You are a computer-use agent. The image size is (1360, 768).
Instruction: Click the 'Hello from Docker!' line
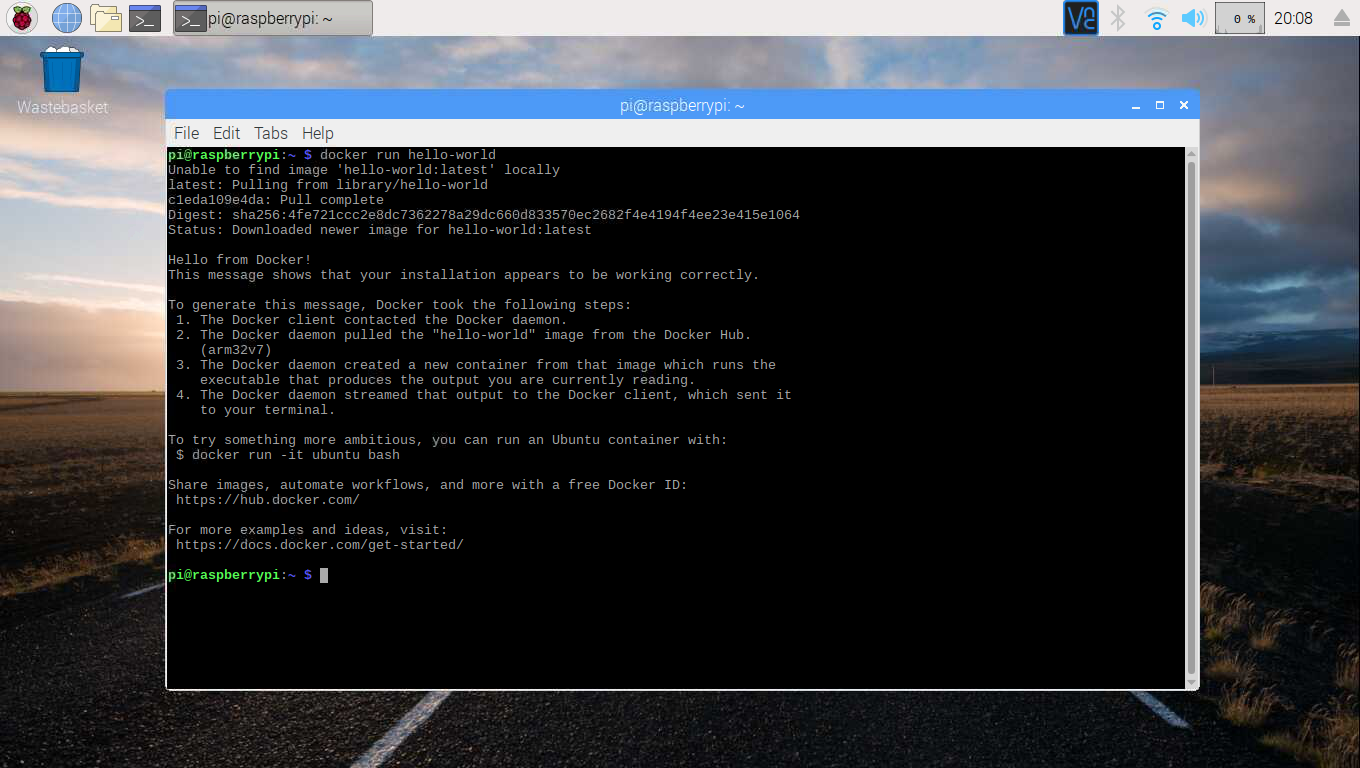coord(240,260)
